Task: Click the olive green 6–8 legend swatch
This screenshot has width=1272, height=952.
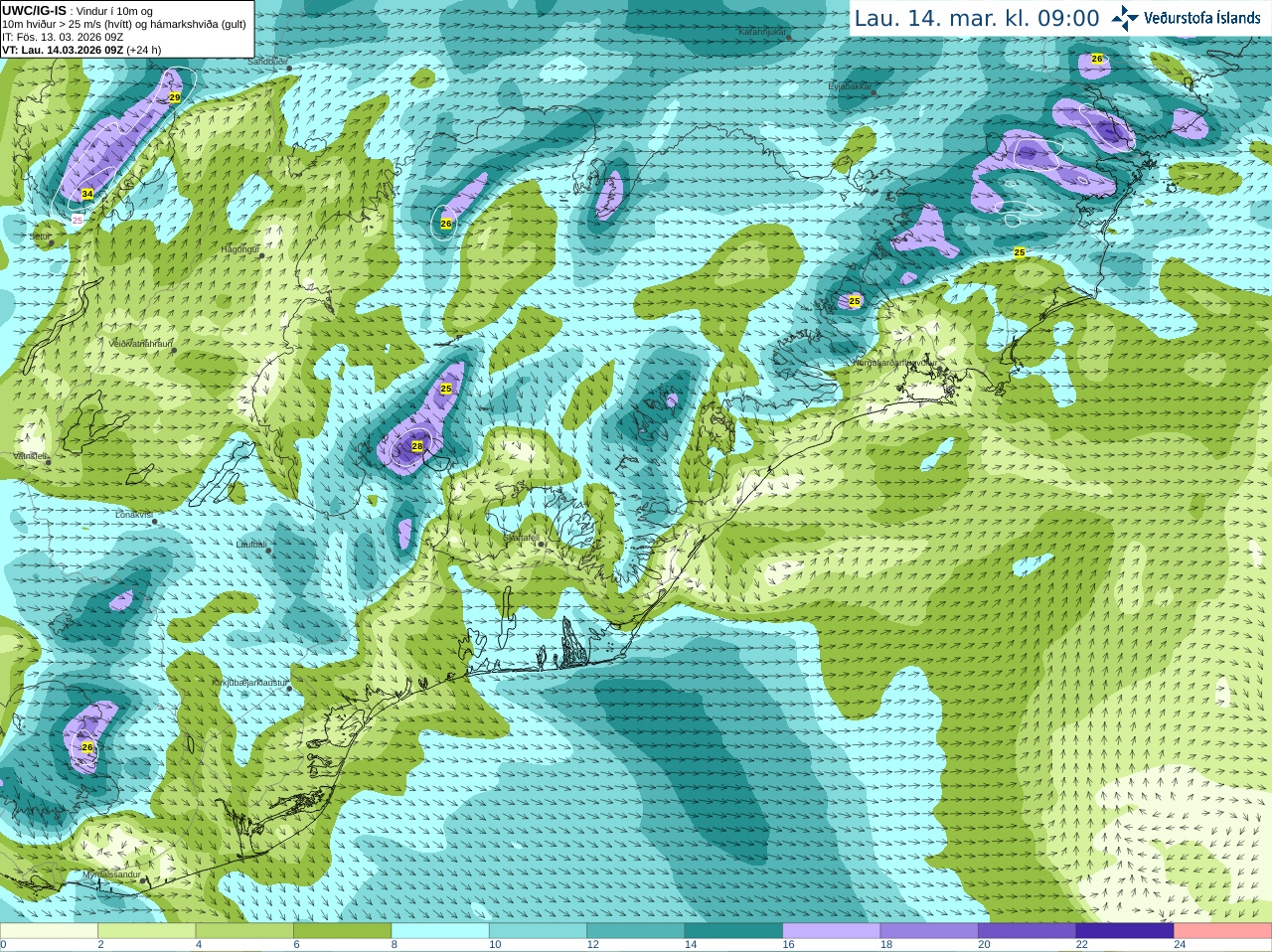Action: click(x=342, y=931)
